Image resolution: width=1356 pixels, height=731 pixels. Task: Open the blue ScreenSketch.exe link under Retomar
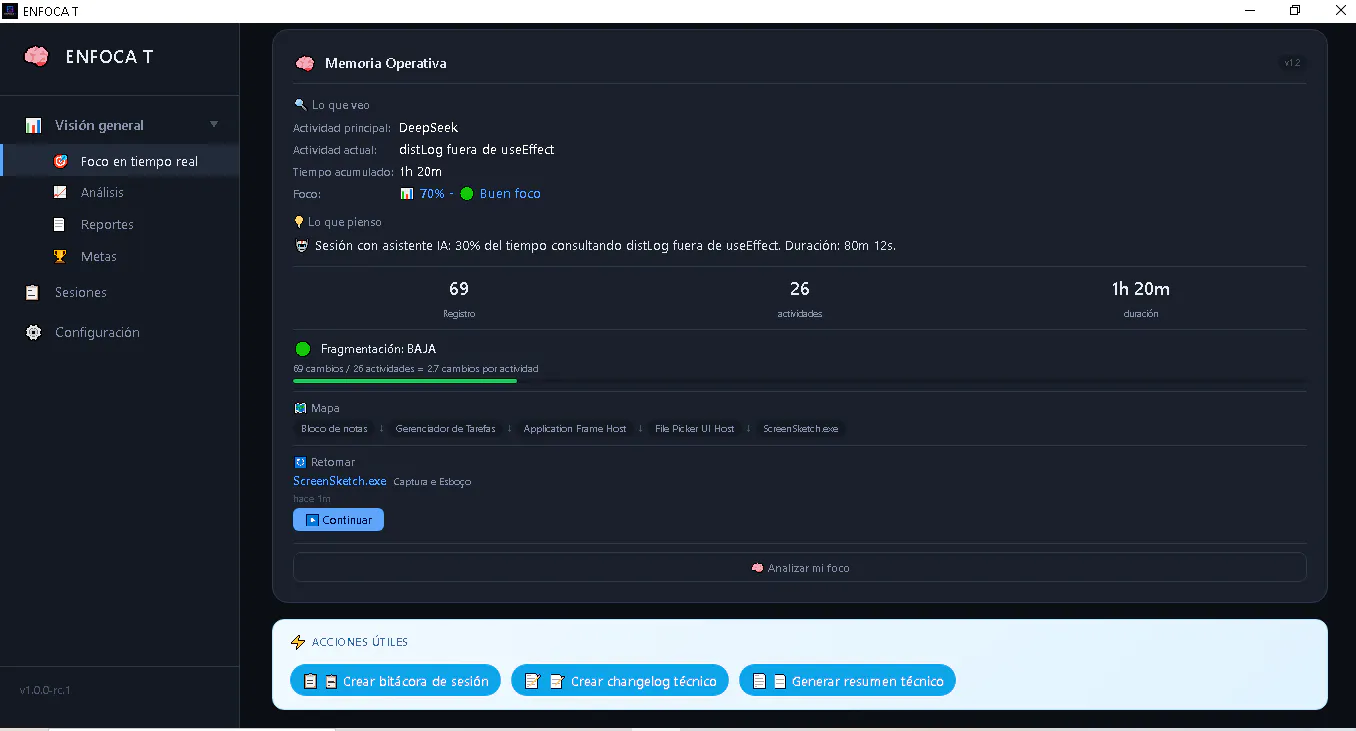[x=339, y=481]
